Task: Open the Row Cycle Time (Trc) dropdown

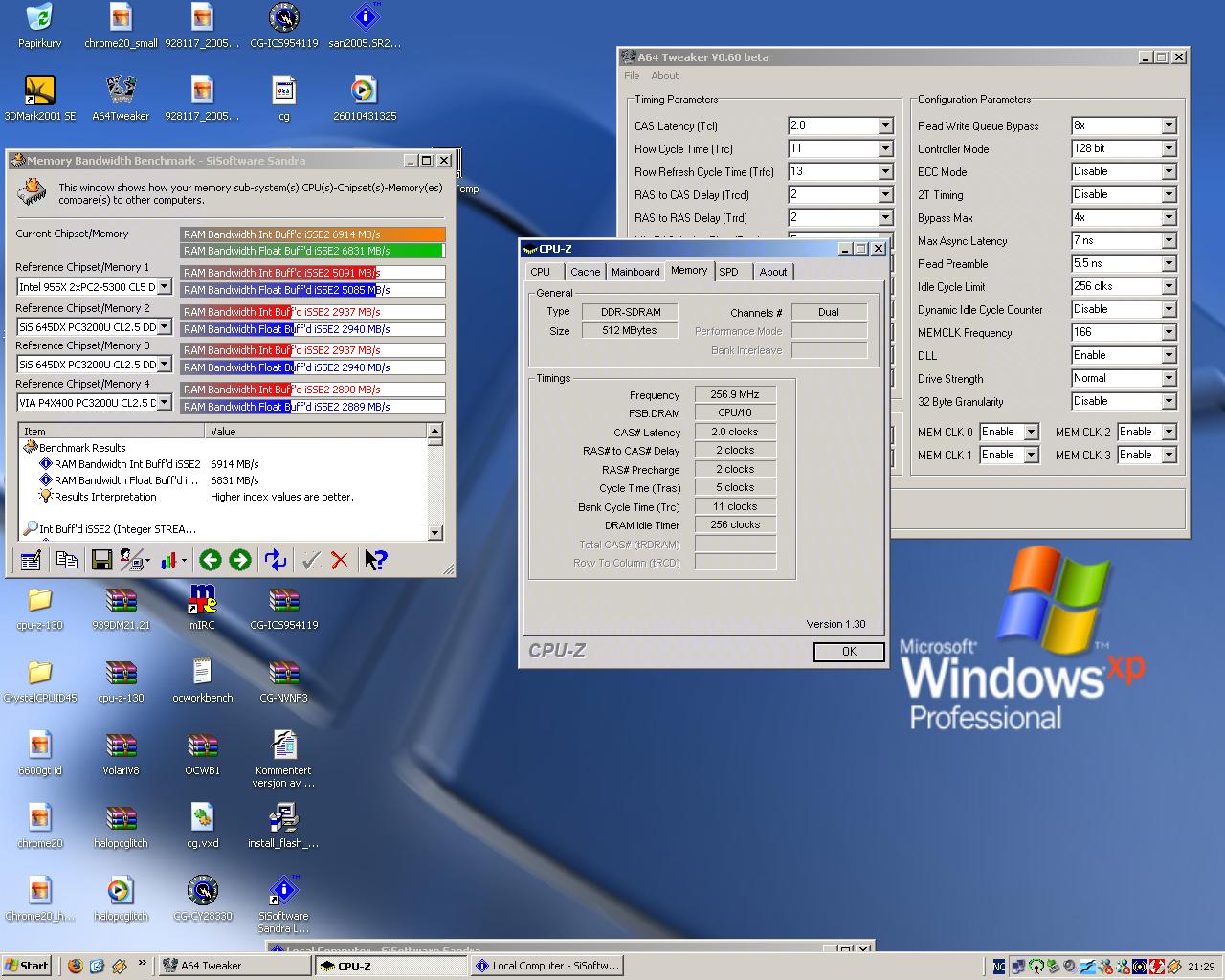Action: [885, 148]
